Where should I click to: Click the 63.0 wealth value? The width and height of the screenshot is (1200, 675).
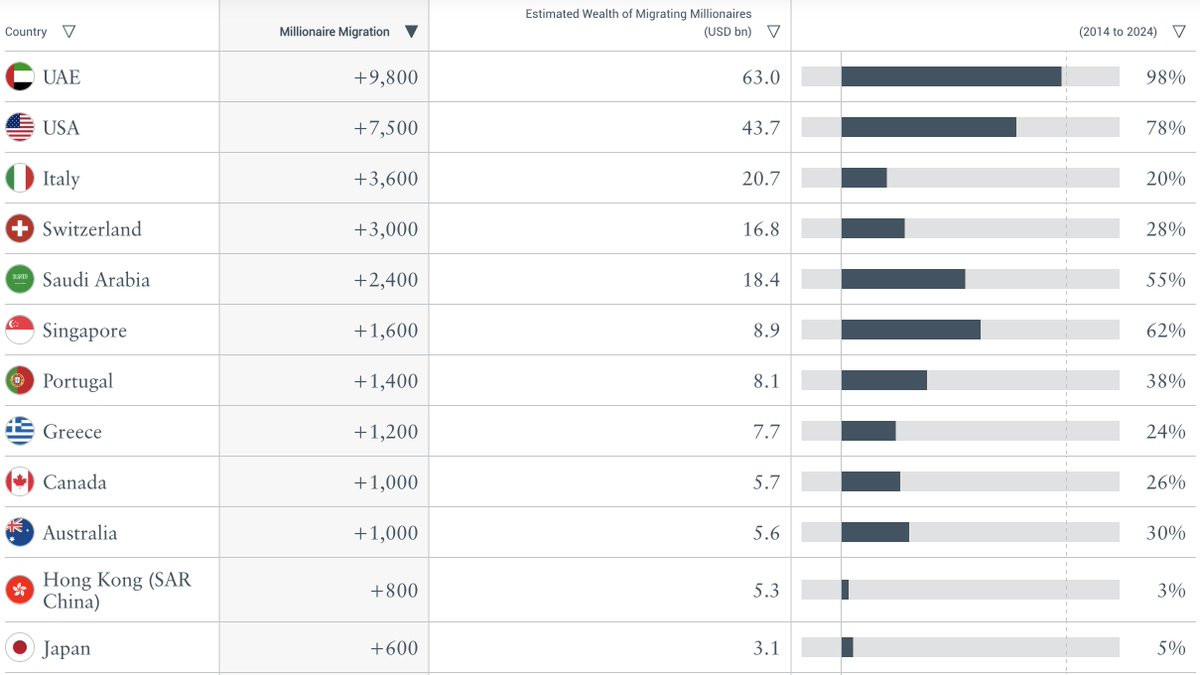761,77
